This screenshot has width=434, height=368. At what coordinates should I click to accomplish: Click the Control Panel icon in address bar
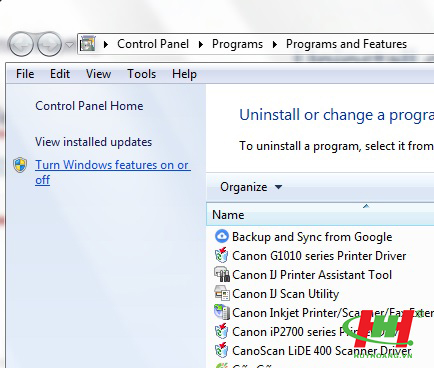tap(88, 44)
